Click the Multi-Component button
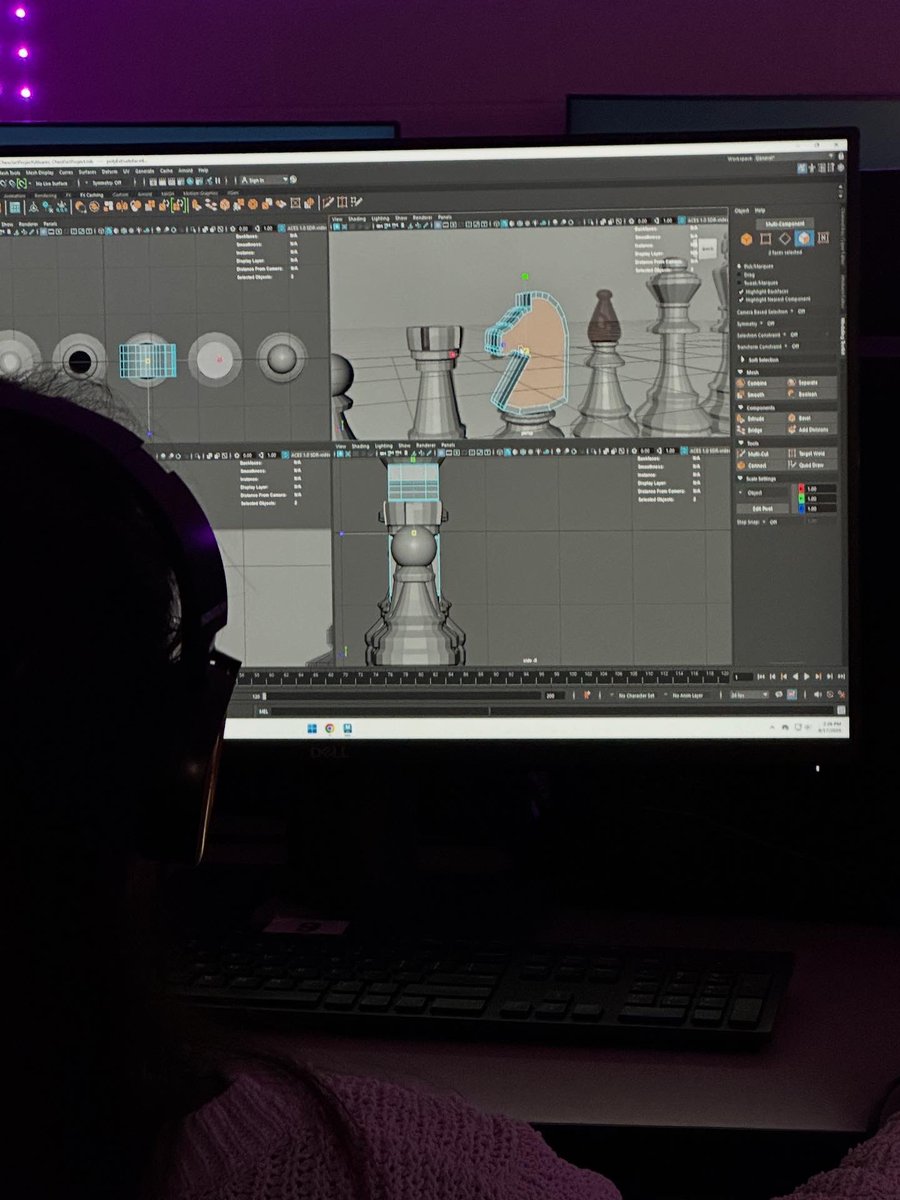 785,224
